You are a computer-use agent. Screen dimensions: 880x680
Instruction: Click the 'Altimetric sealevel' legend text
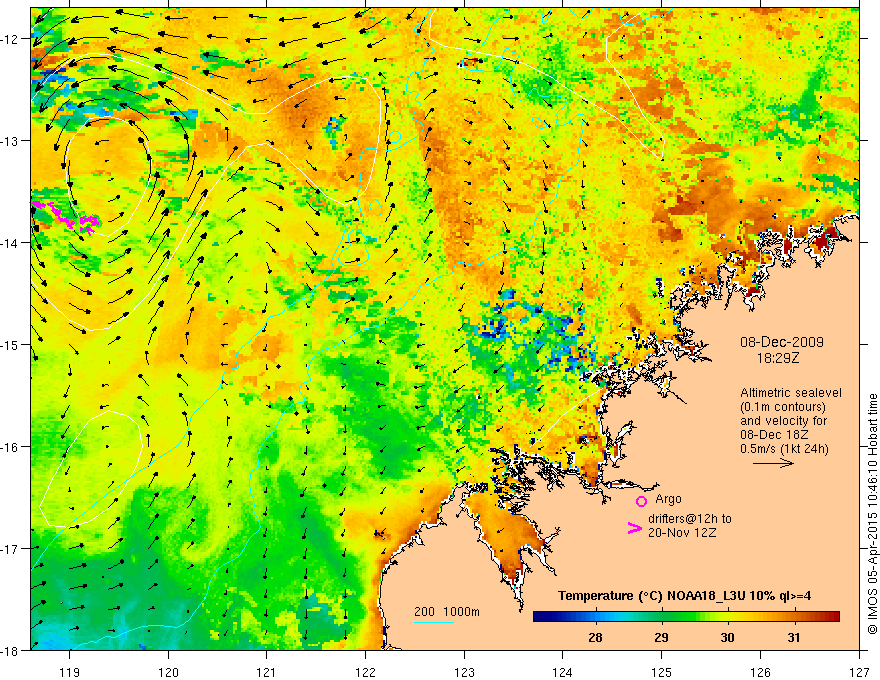tap(791, 393)
